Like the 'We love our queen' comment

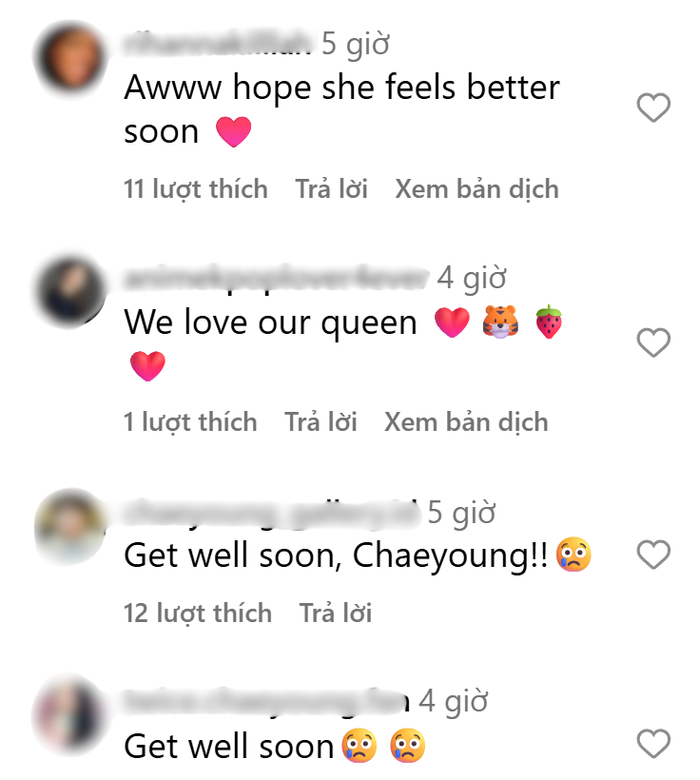[x=653, y=342]
